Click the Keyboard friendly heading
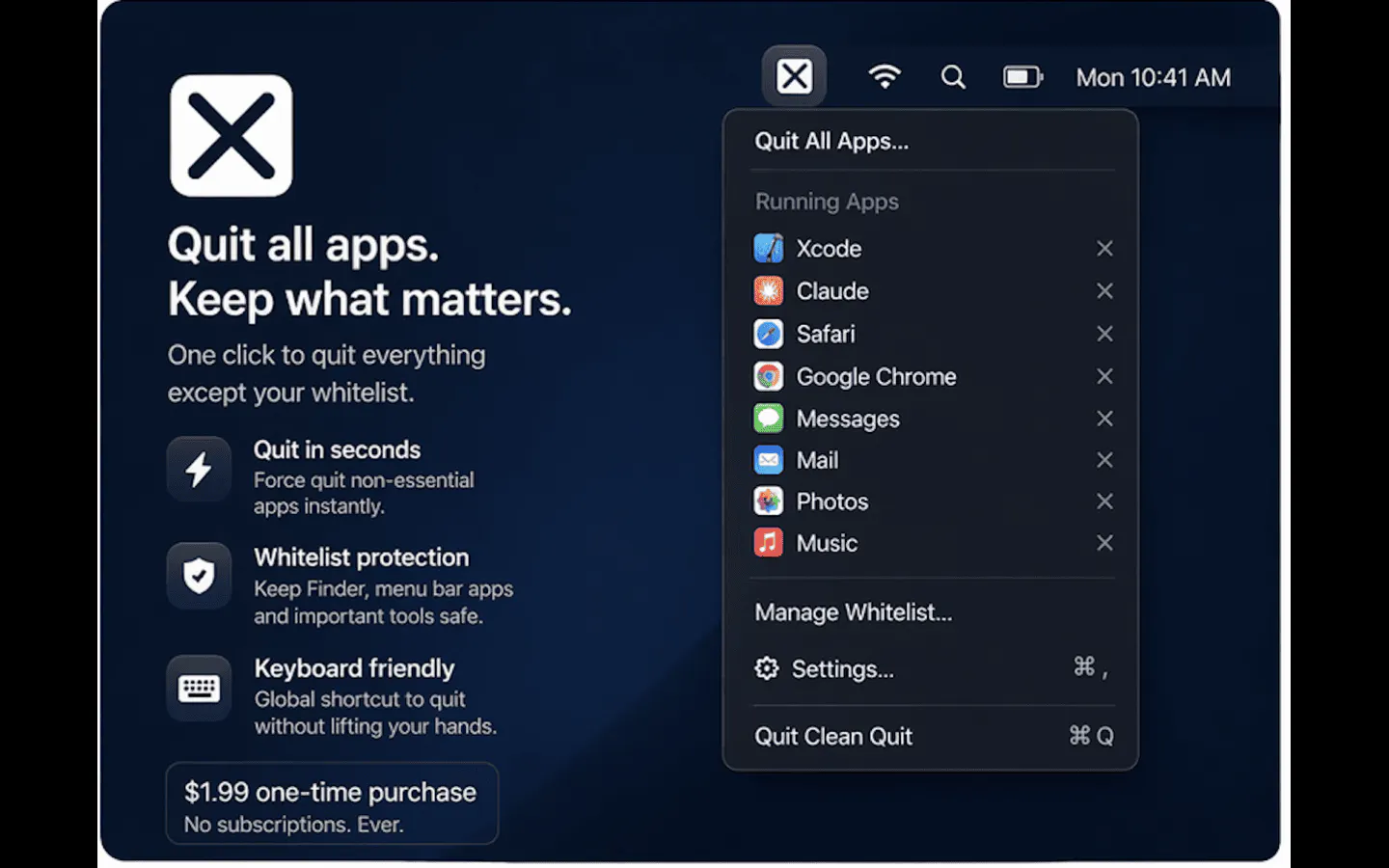This screenshot has width=1389, height=868. tap(354, 668)
